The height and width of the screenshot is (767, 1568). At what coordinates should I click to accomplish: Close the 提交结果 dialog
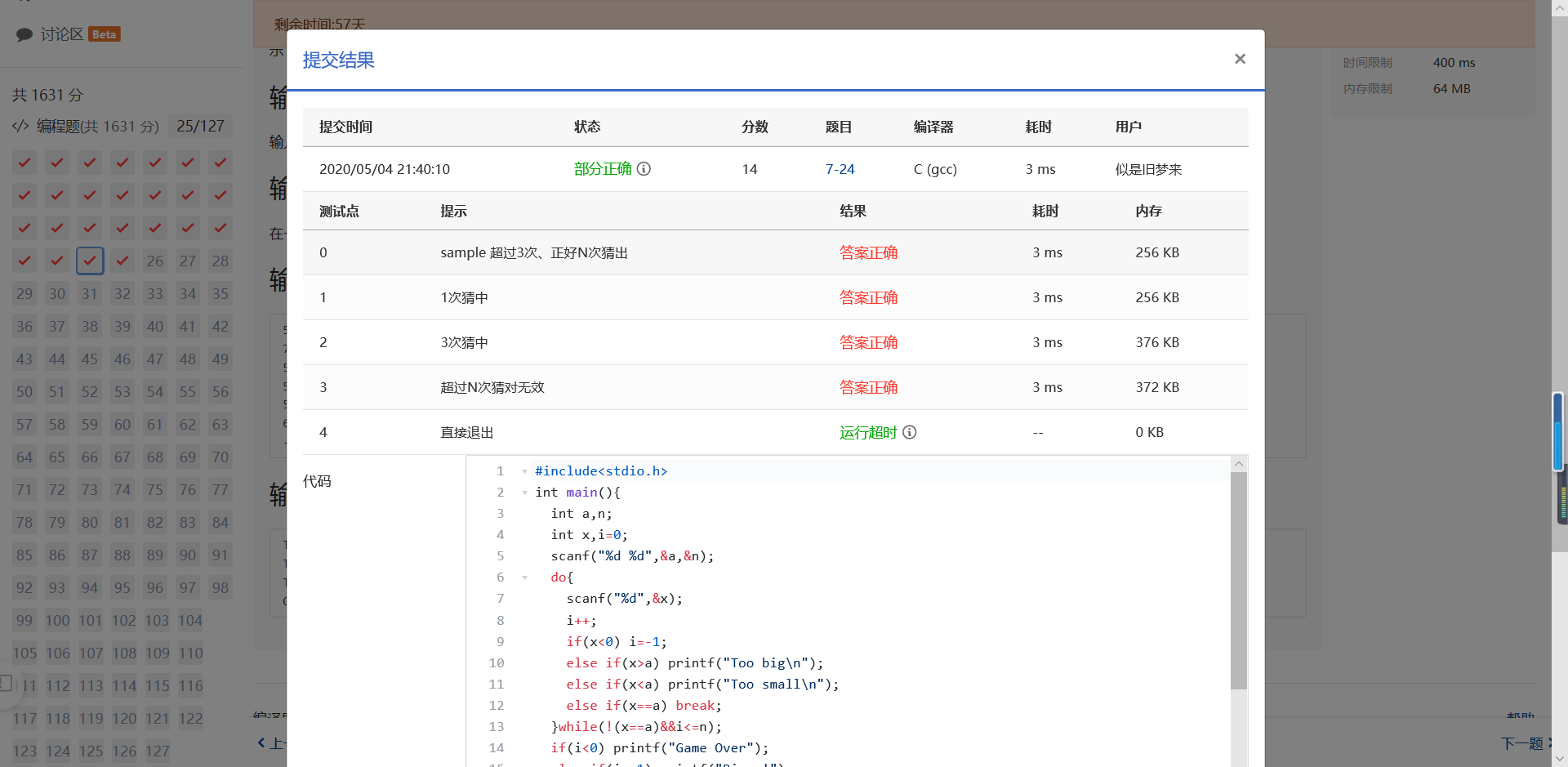1240,59
